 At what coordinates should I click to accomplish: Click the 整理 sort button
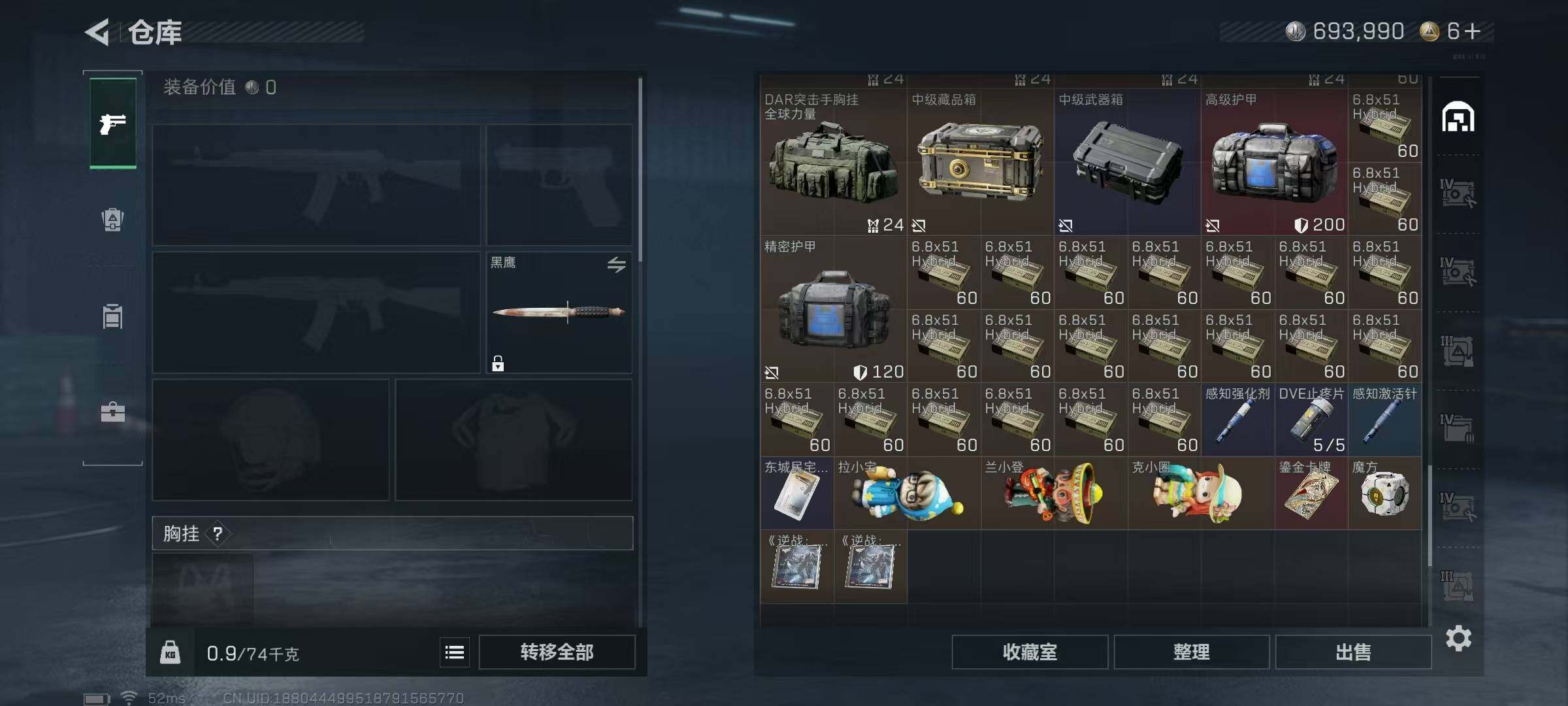coord(1192,652)
